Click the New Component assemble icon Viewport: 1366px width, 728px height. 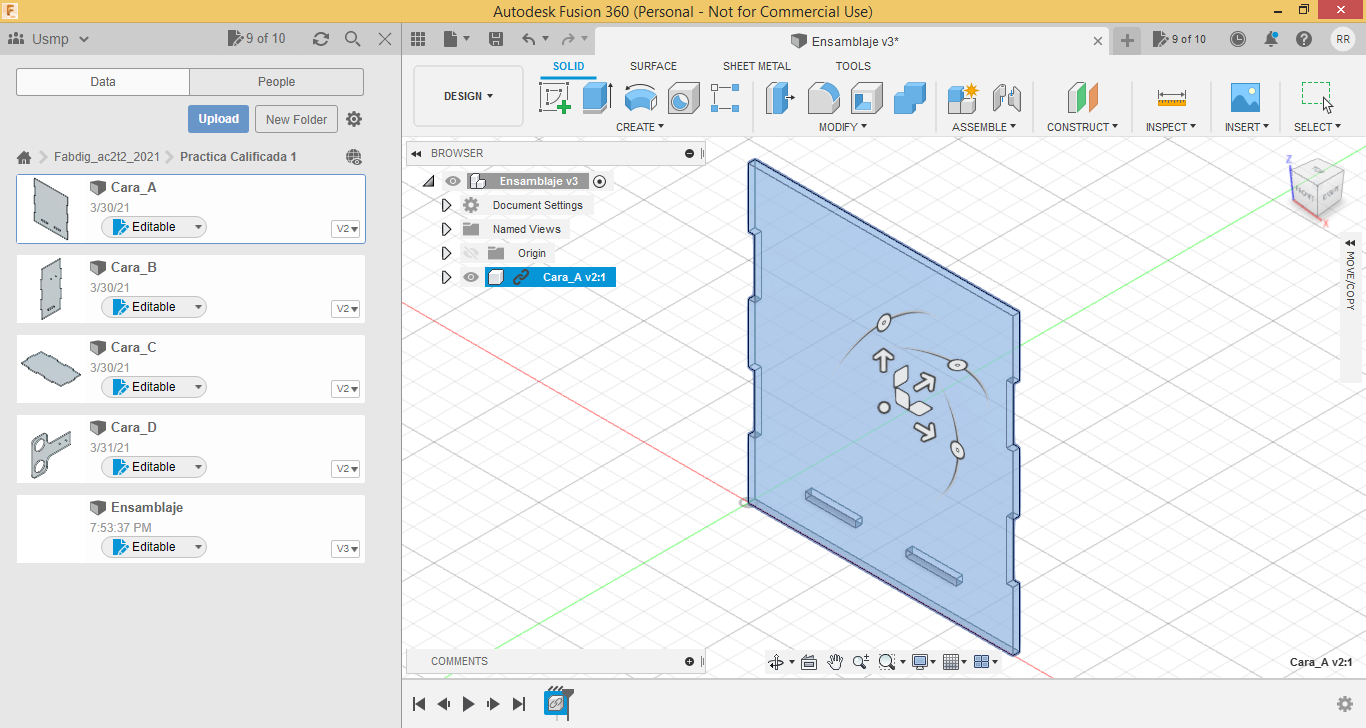[963, 98]
